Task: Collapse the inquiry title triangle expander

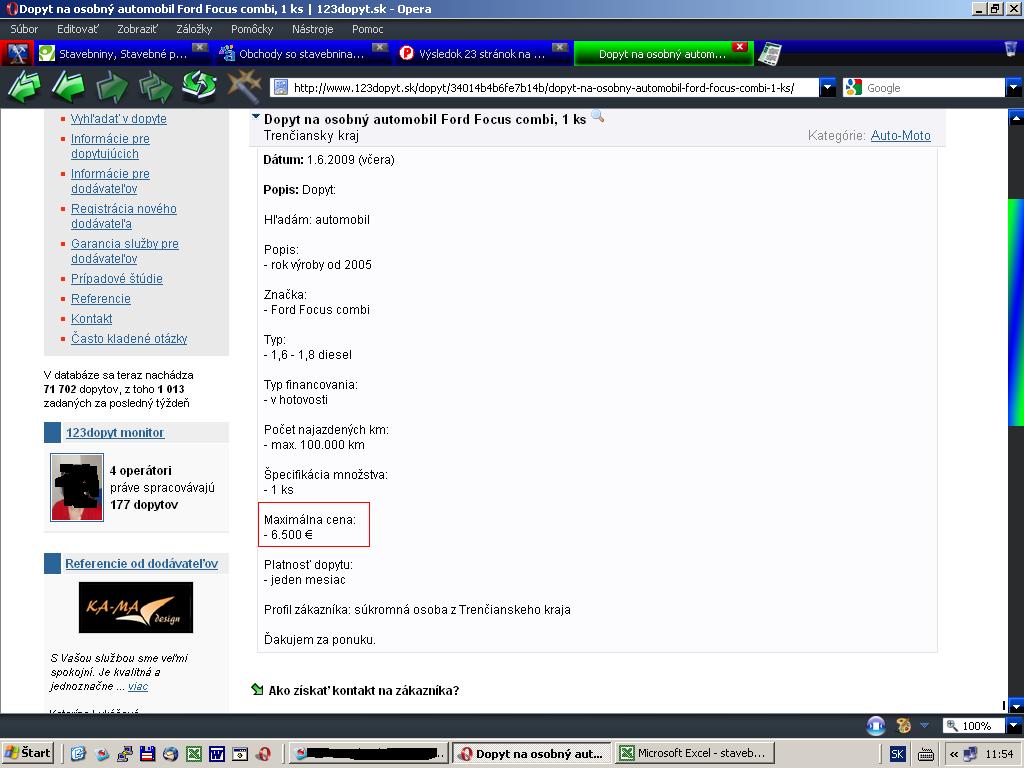Action: [x=256, y=117]
